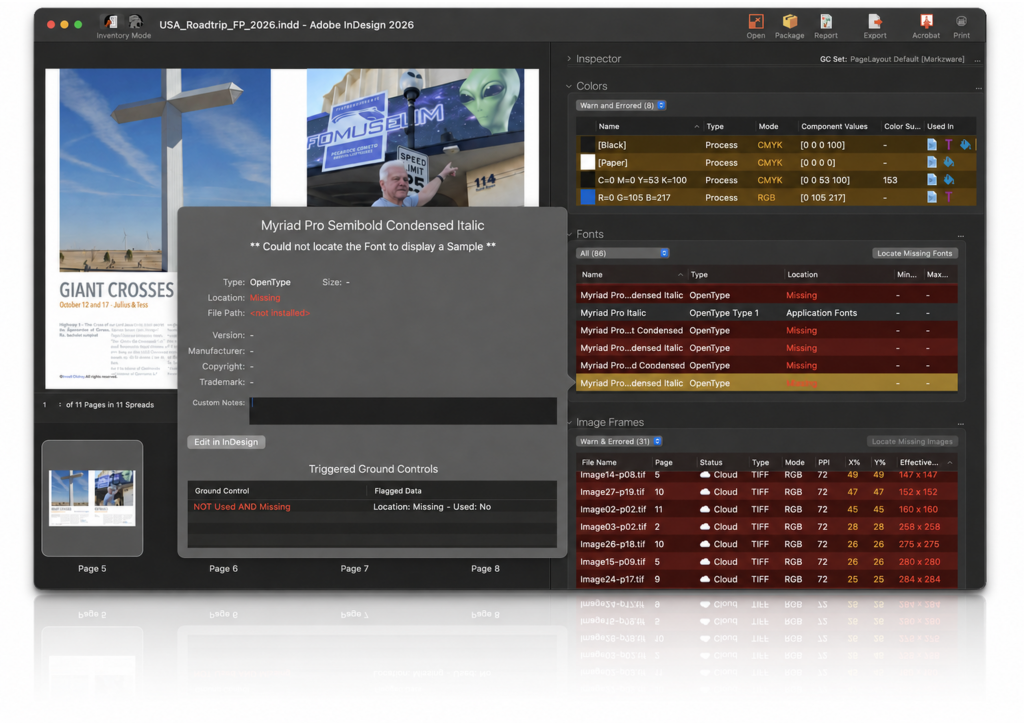The image size is (1024, 725).
Task: Select the blue R=0 G=105 B=217 swatch
Action: click(588, 197)
